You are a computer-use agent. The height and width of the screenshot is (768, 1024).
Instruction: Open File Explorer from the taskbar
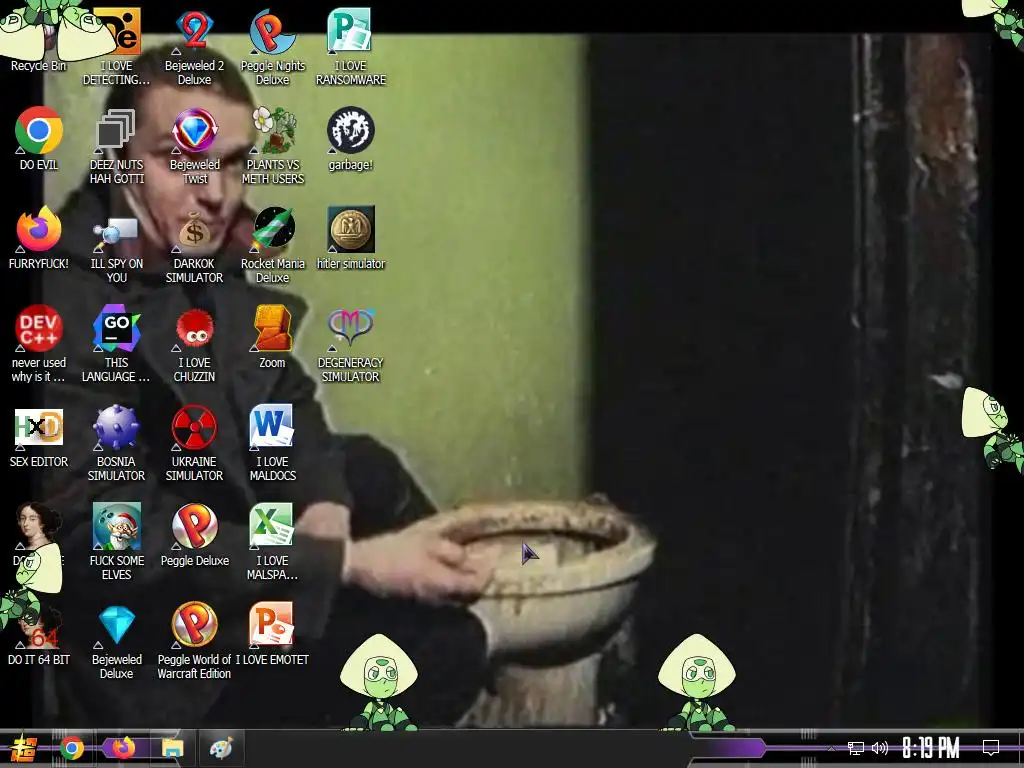point(172,748)
